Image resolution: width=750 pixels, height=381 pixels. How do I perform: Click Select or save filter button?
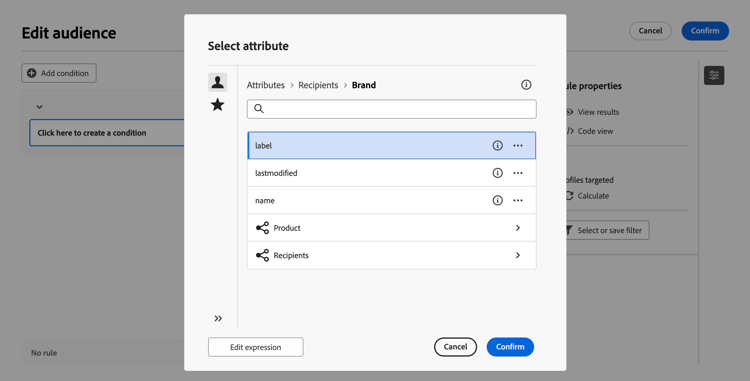[607, 230]
